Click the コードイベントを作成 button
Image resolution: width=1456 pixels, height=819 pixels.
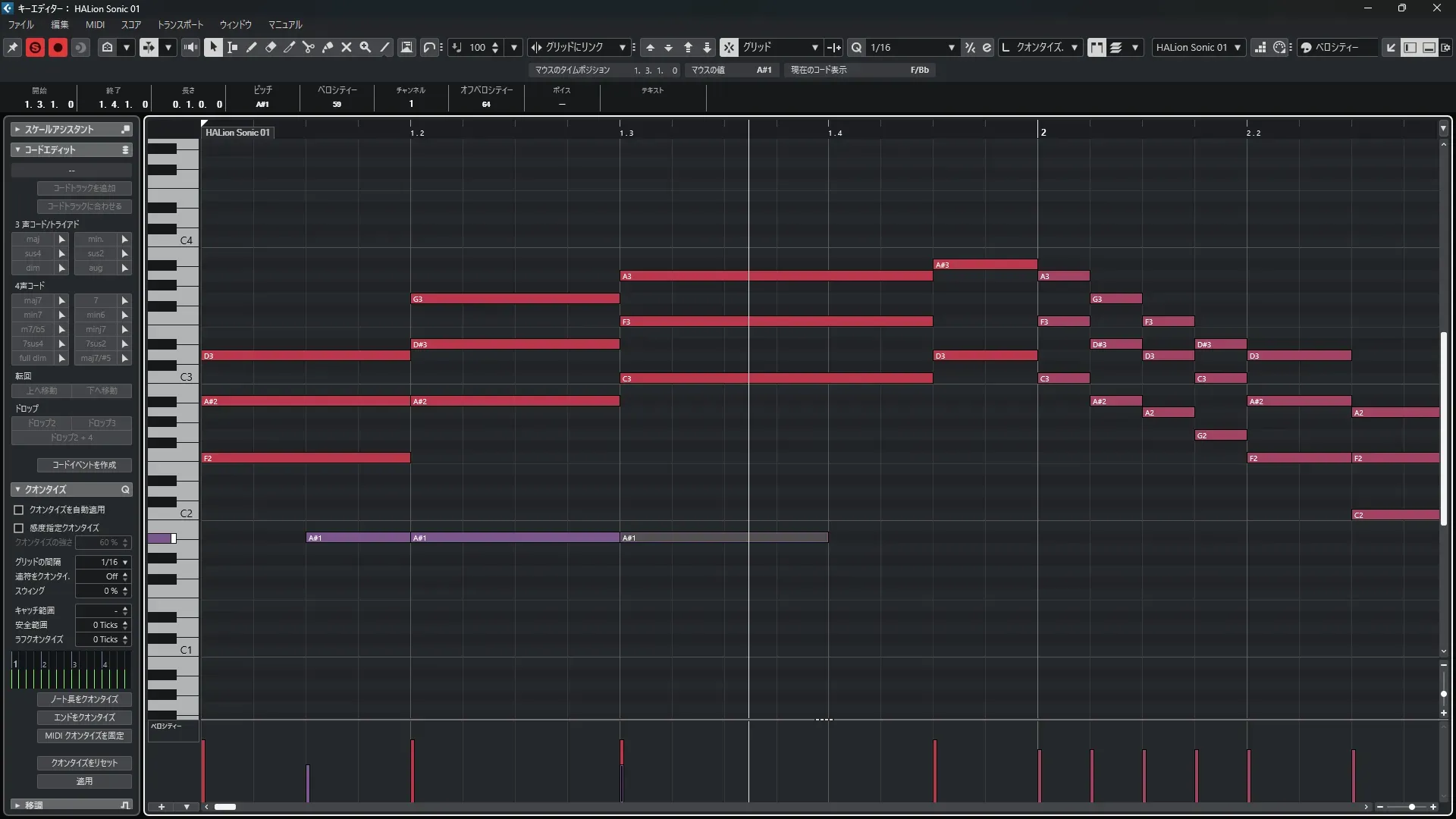coord(84,465)
